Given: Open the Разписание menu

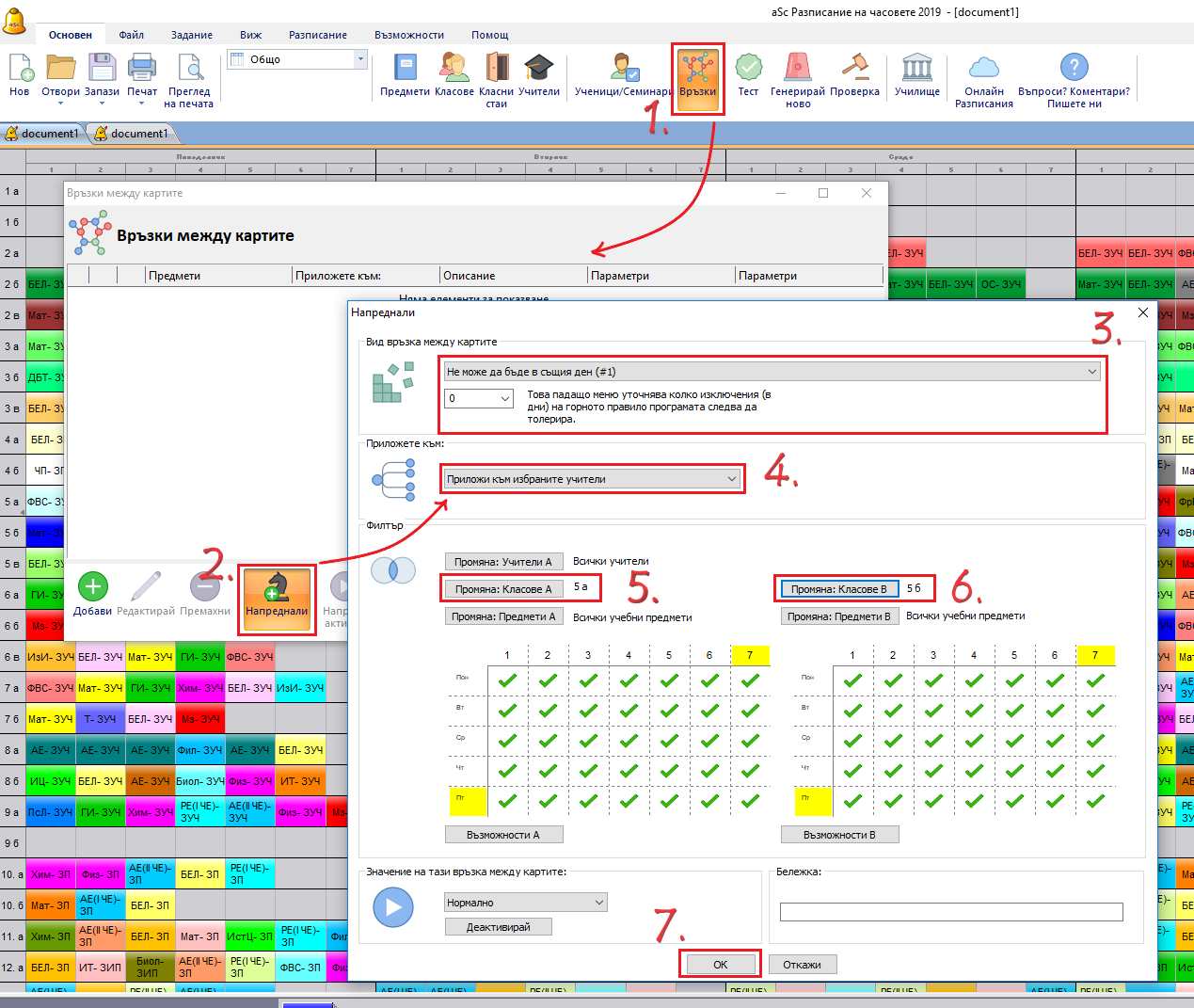Looking at the screenshot, I should pyautogui.click(x=317, y=35).
